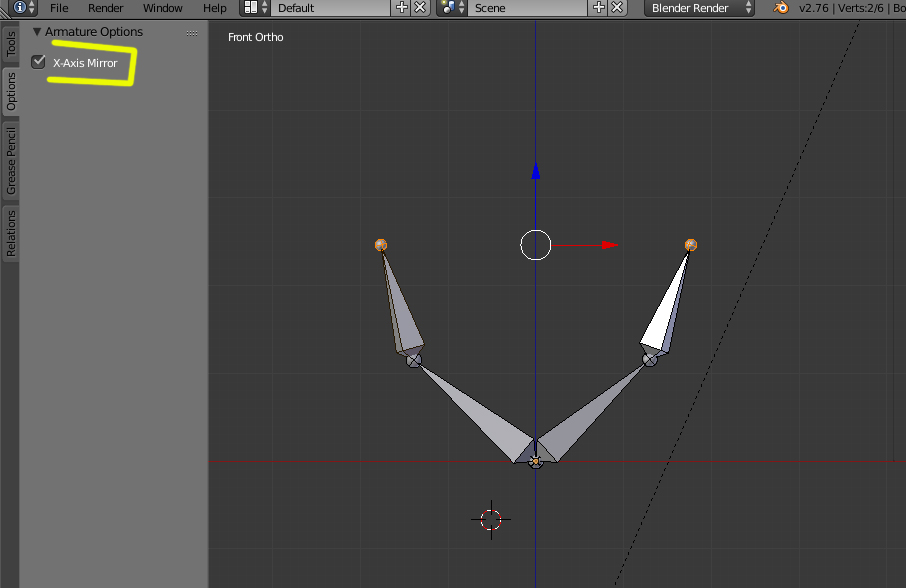906x588 pixels.
Task: Switch to the Tools tab
Action: [11, 43]
